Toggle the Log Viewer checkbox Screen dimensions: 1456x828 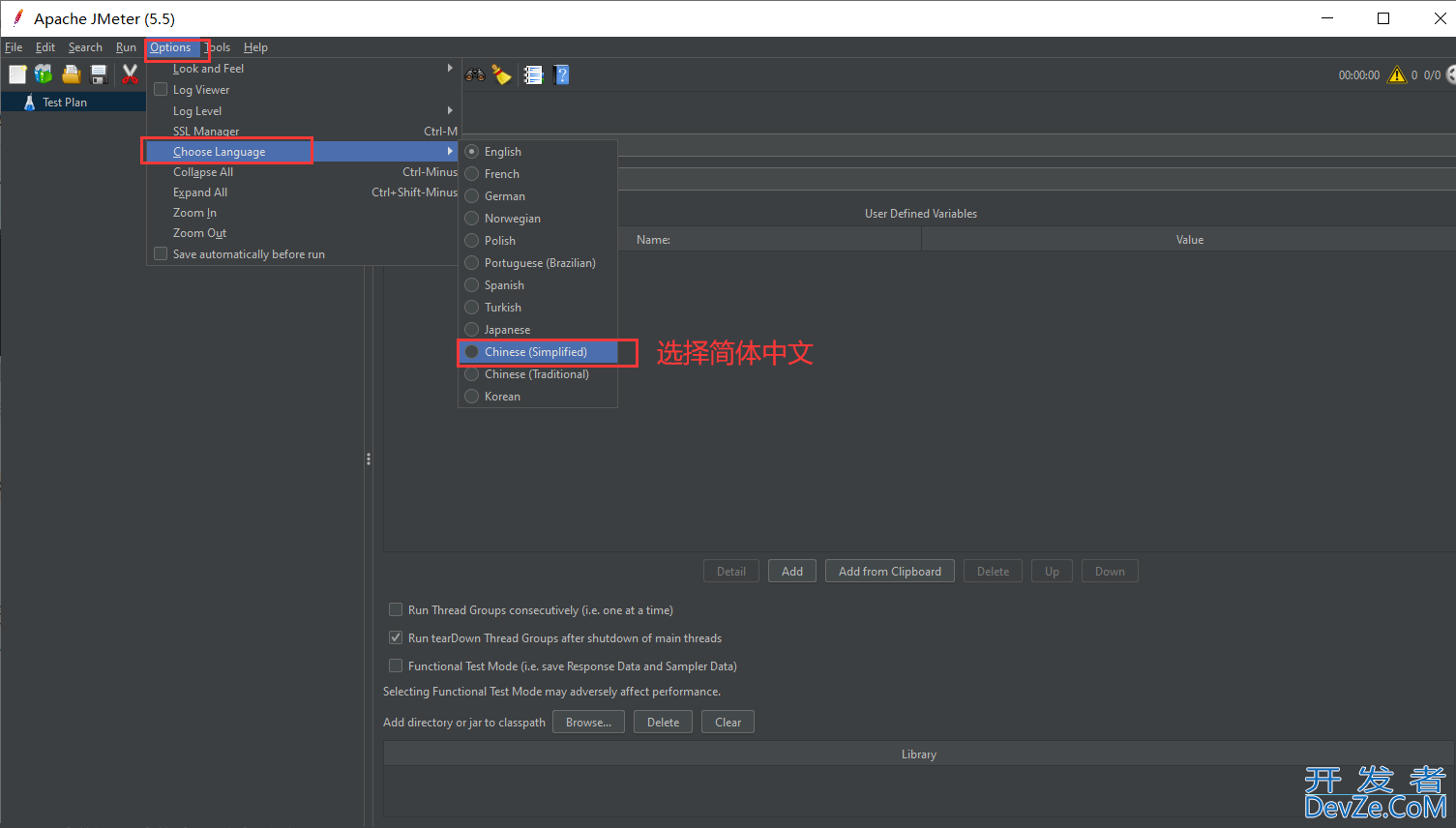tap(161, 89)
